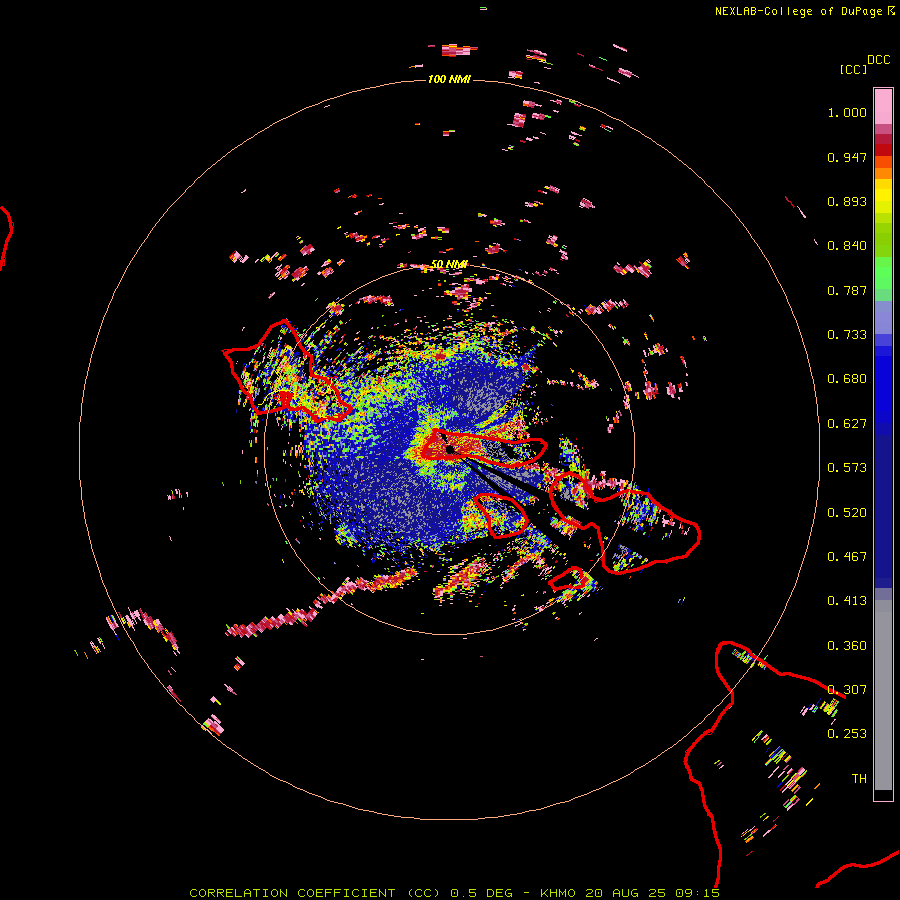
Task: Click the 50 NMI range ring label
Action: click(x=449, y=265)
